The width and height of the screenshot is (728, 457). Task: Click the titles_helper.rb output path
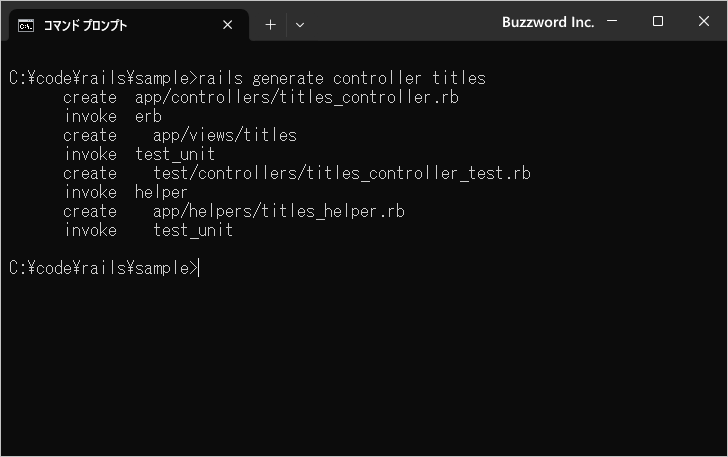pyautogui.click(x=279, y=212)
